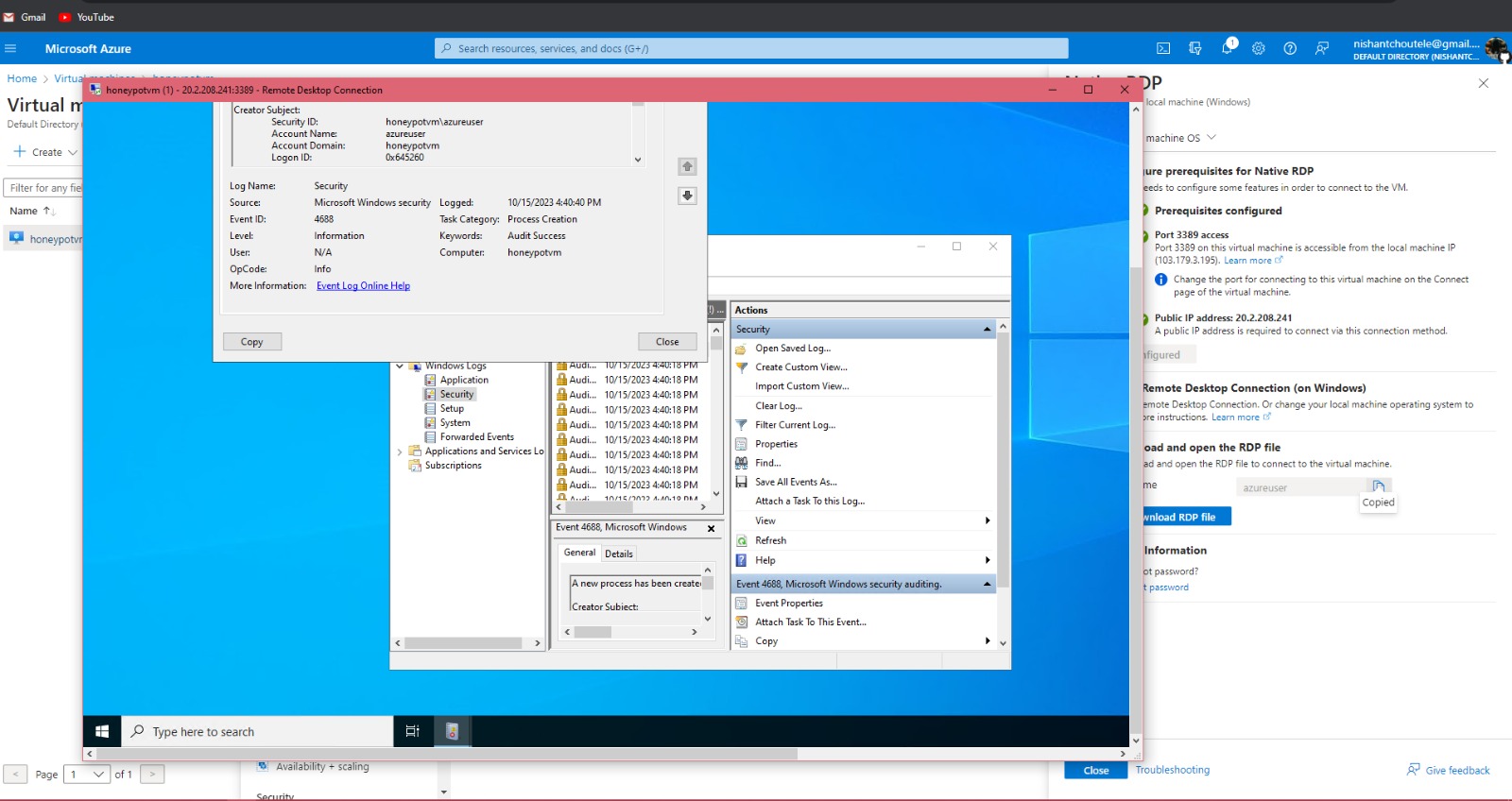Click the Refresh action icon

tap(742, 540)
